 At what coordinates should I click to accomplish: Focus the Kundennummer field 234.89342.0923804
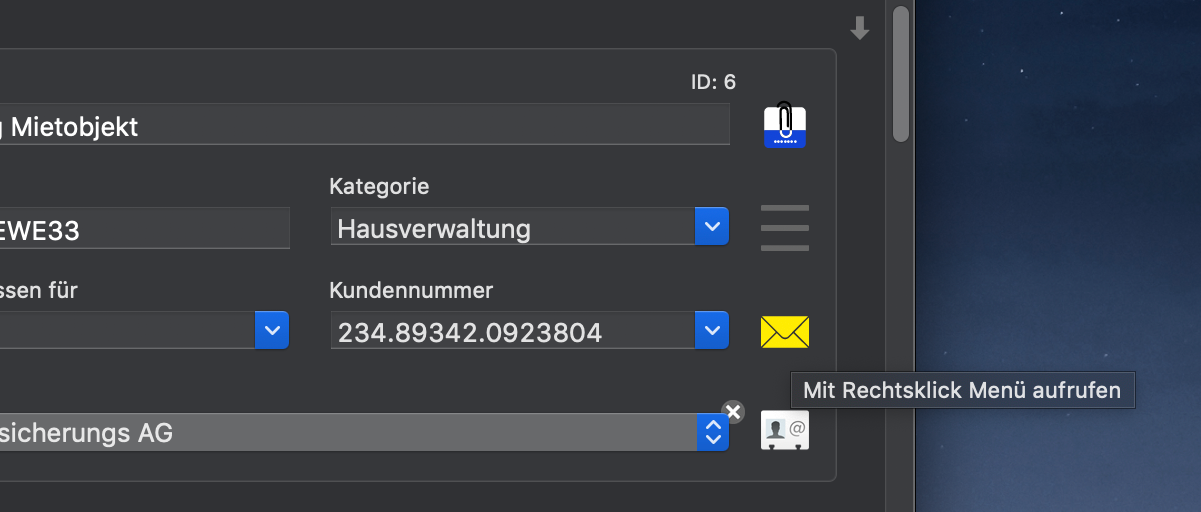point(513,330)
